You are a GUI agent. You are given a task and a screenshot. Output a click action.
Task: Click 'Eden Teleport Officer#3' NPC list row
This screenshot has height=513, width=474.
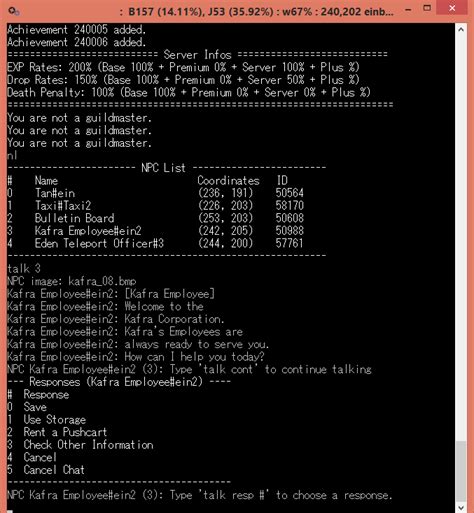pos(155,243)
